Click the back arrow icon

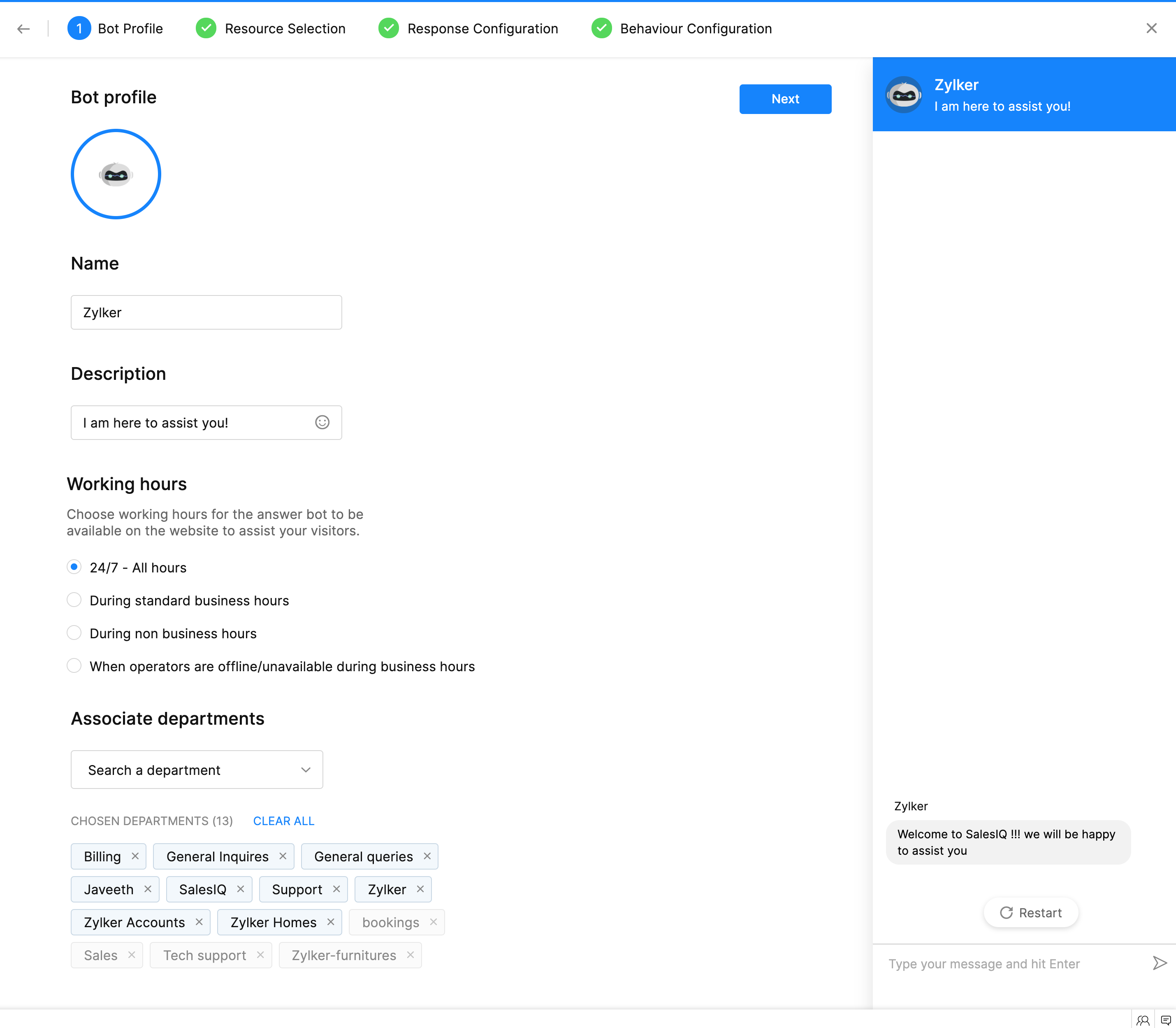(23, 29)
